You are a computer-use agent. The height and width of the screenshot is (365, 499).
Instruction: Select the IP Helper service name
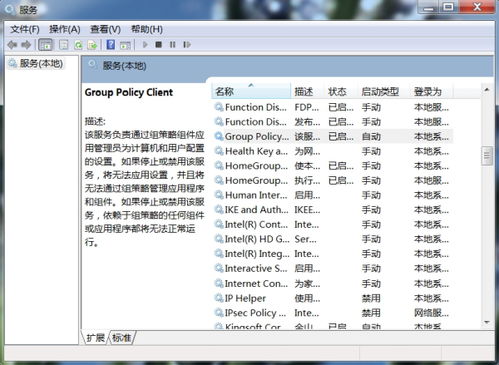245,298
